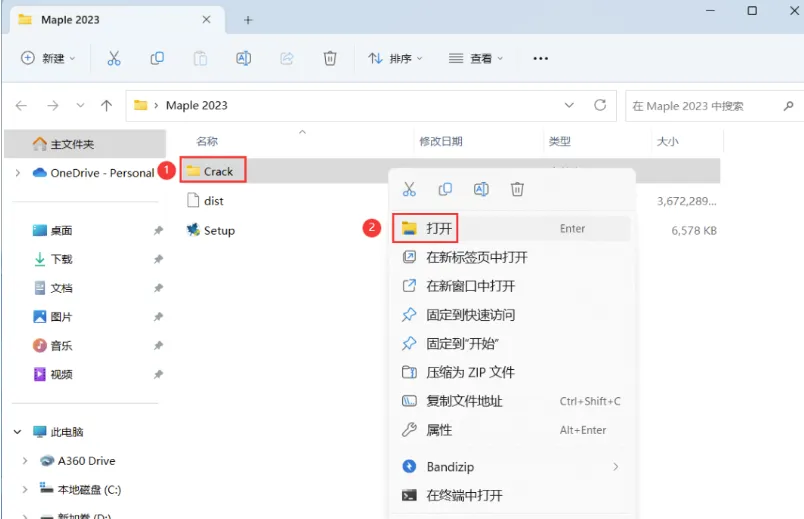
Task: Choose 压缩为 ZIP 文件
Action: tap(511, 372)
